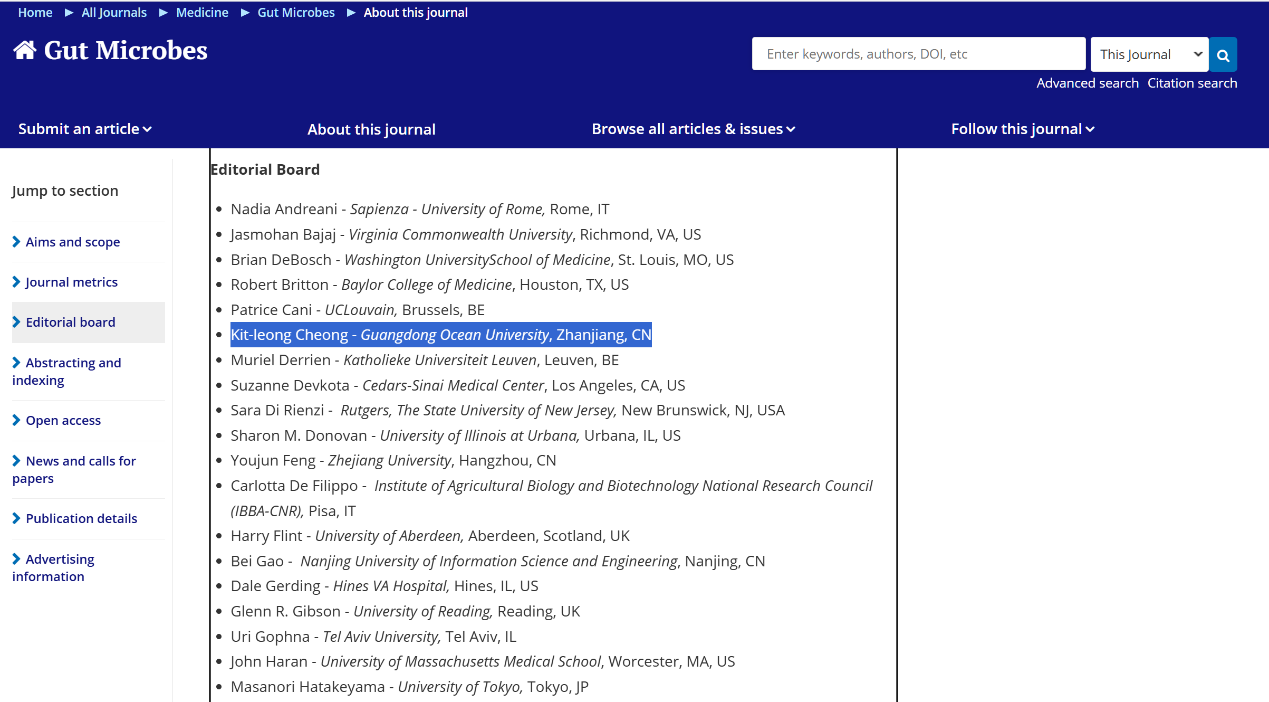Click the home icon beside Gut Microbes
The image size is (1269, 702).
click(25, 50)
